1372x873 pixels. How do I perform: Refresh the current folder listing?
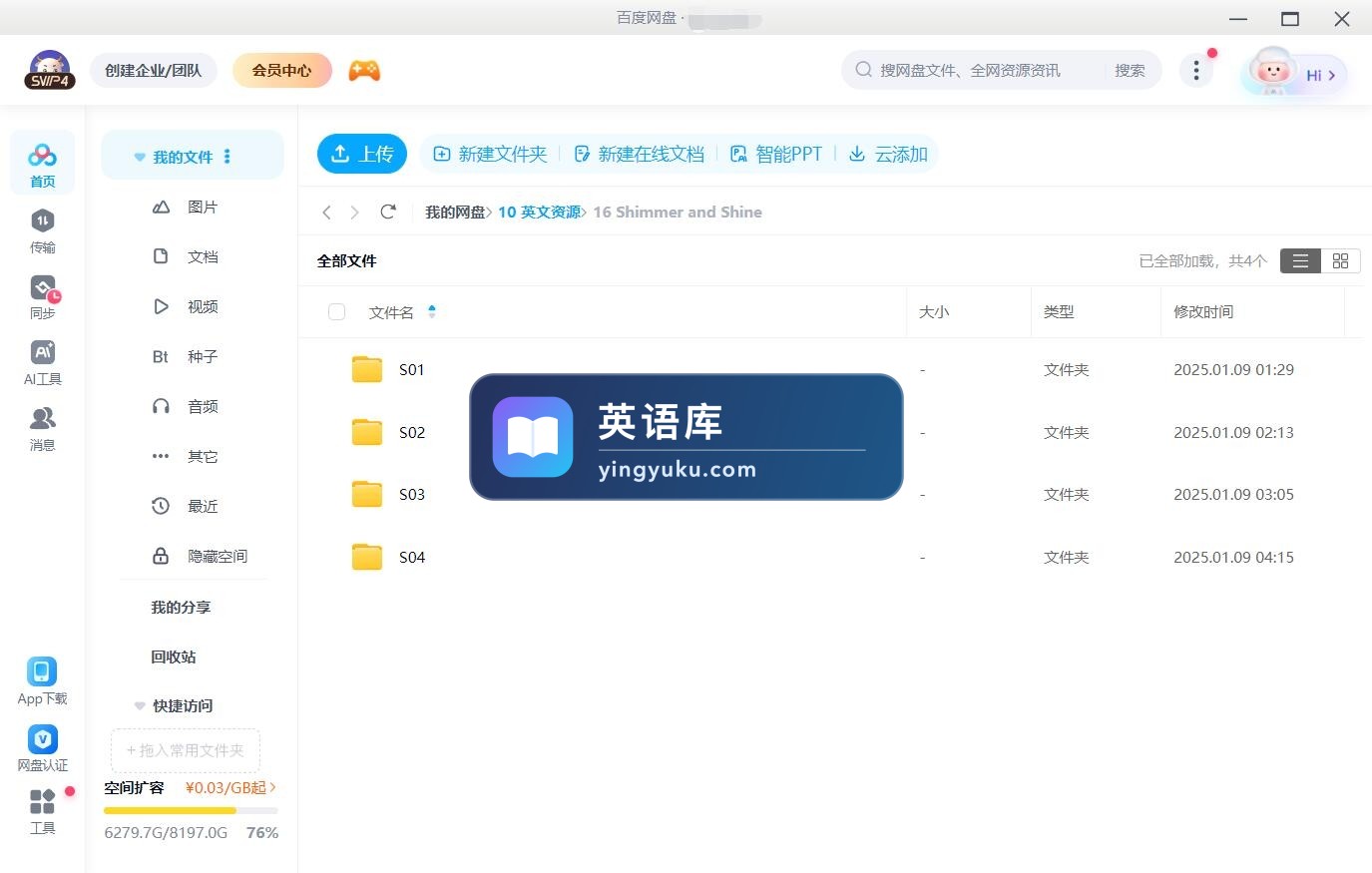(x=388, y=212)
